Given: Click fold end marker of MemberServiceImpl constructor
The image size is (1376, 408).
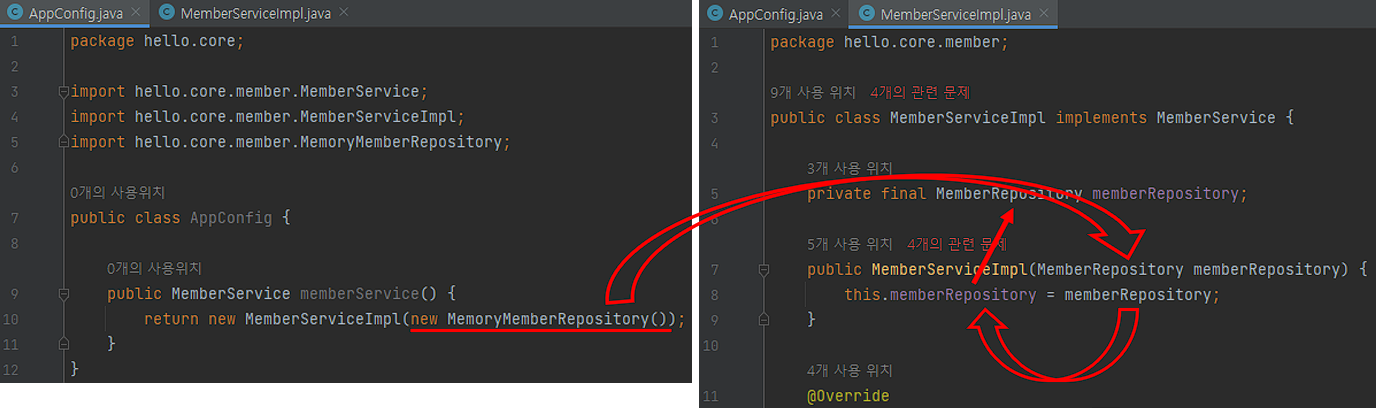Looking at the screenshot, I should tap(764, 320).
